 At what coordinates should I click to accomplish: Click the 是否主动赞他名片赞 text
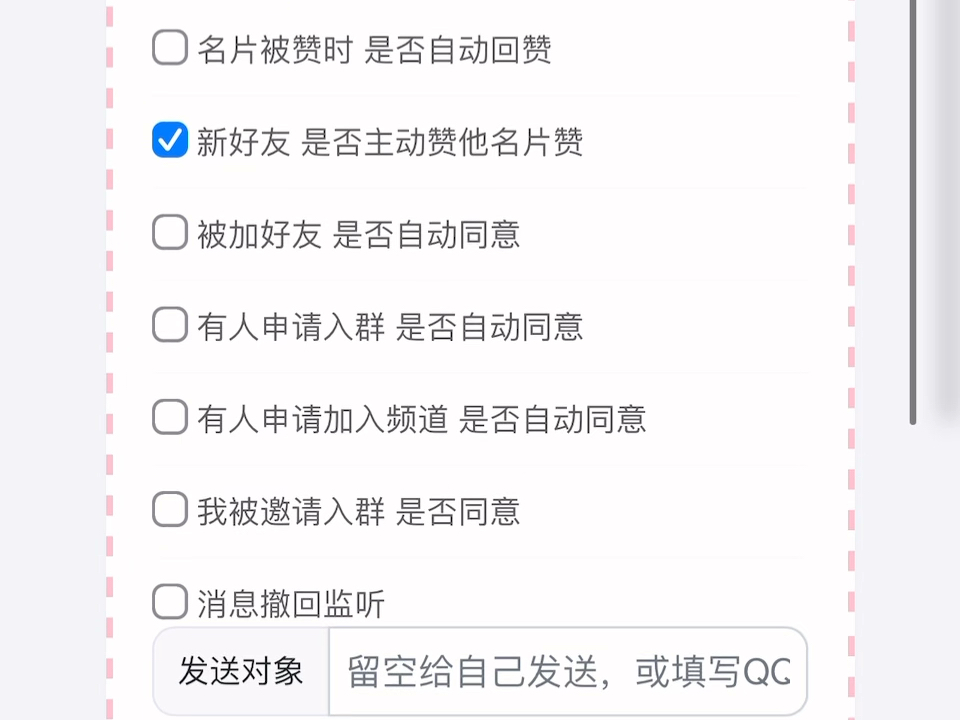click(x=442, y=142)
